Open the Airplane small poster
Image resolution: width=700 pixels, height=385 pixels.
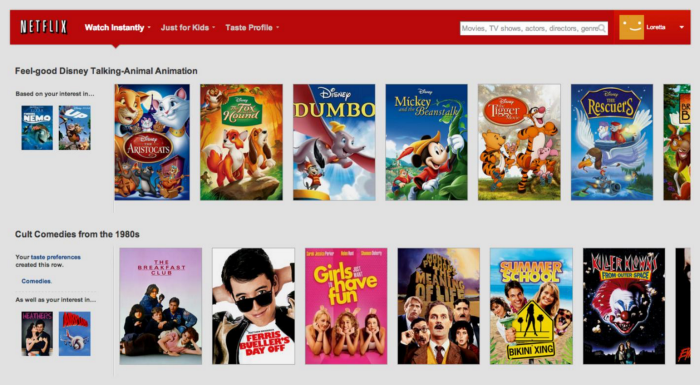pyautogui.click(x=75, y=334)
